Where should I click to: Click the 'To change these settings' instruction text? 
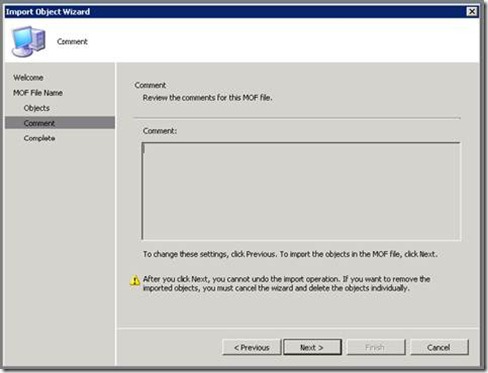pyautogui.click(x=290, y=254)
